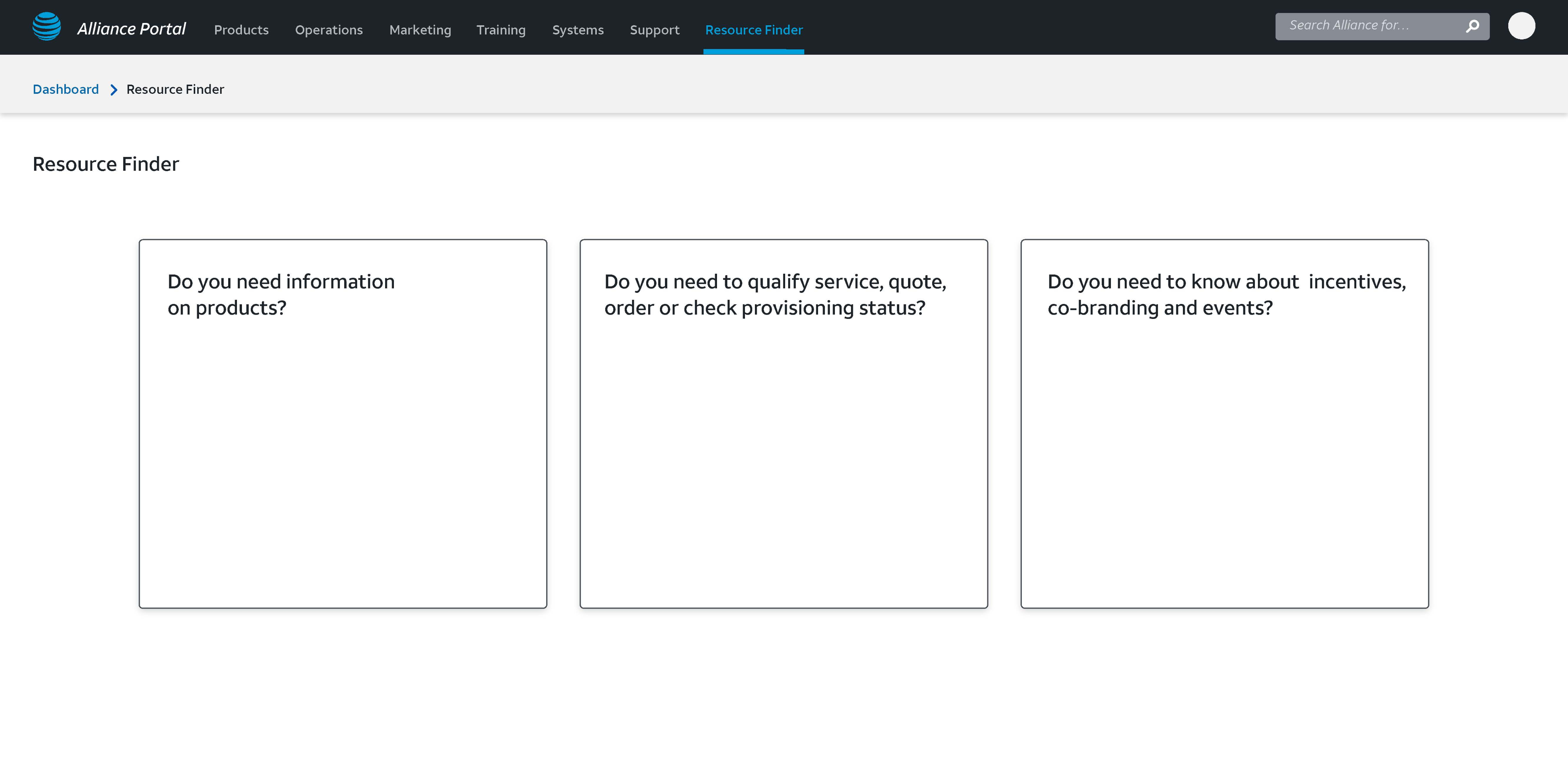The height and width of the screenshot is (784, 1568).
Task: Select the Resource Finder tab
Action: click(x=753, y=30)
